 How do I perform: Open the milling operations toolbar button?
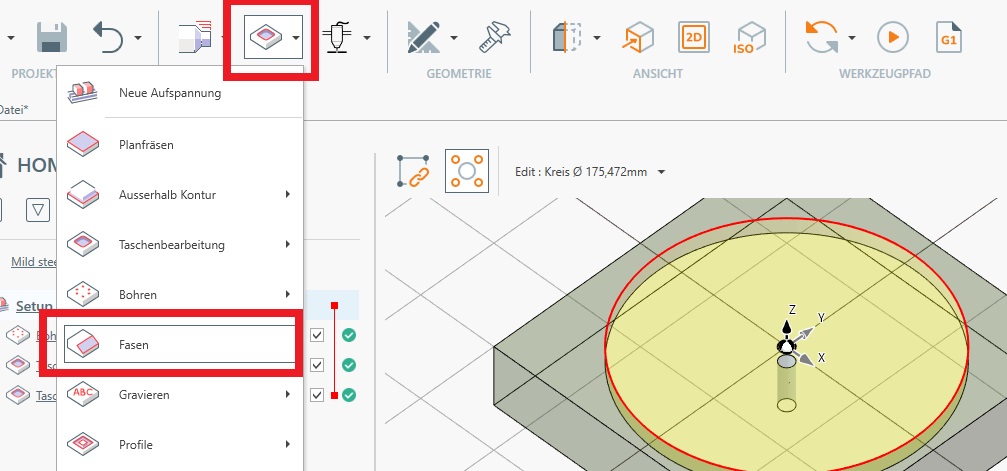tap(264, 38)
